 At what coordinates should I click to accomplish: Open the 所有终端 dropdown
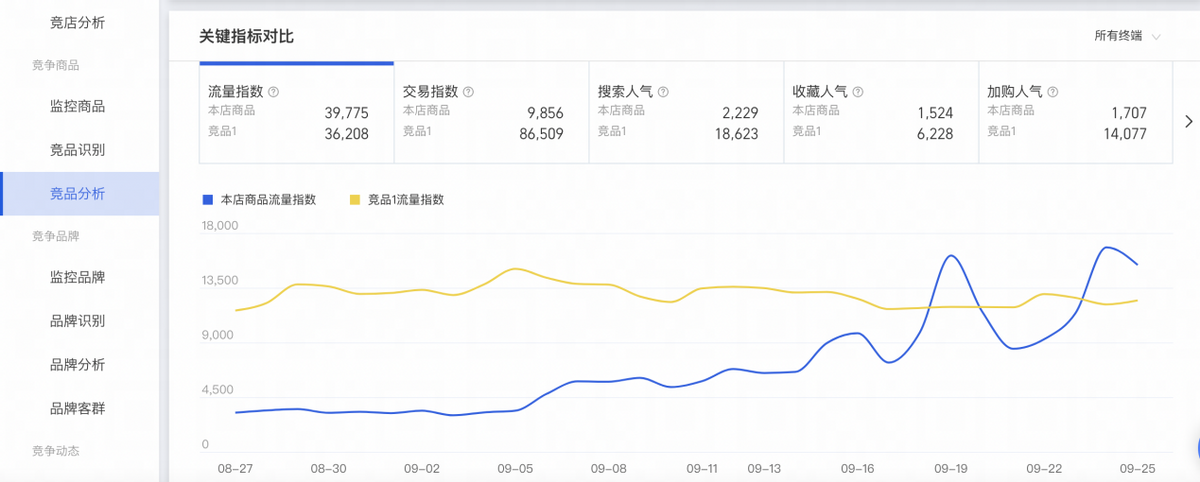[x=1127, y=36]
